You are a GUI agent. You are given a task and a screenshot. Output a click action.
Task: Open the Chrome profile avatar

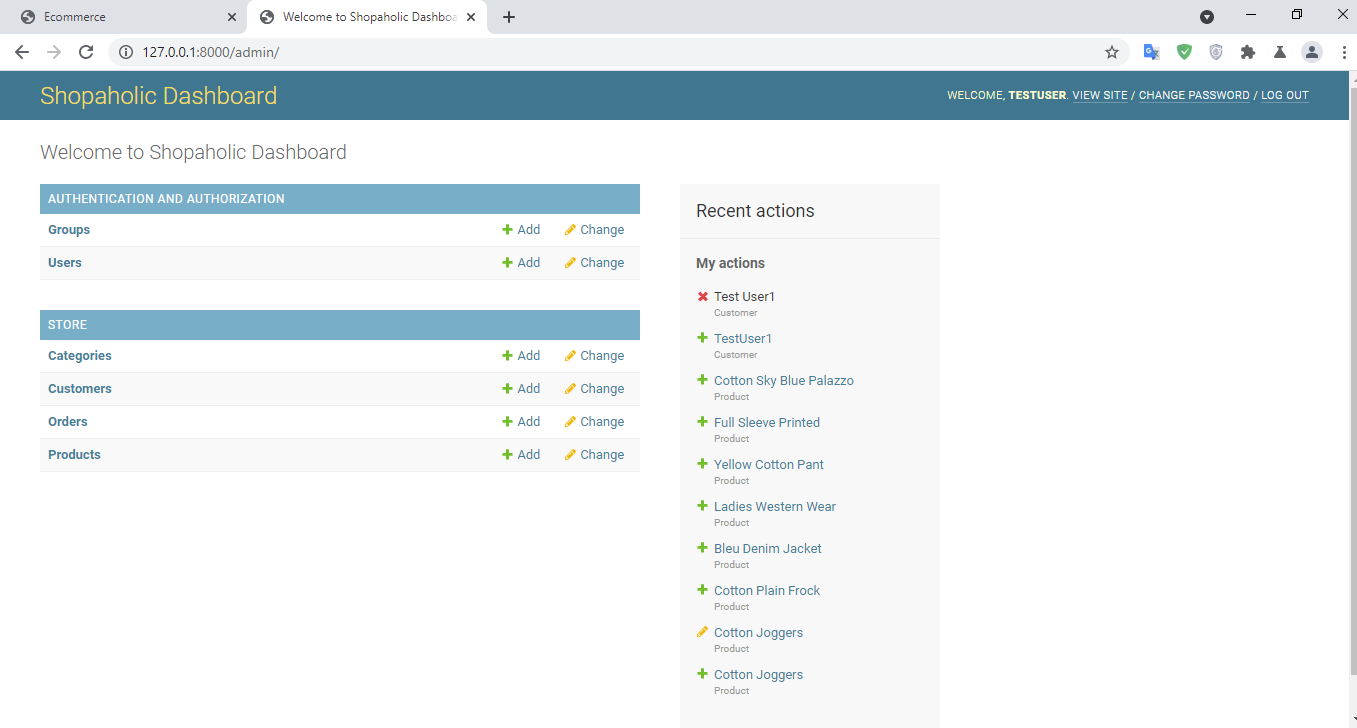1312,52
